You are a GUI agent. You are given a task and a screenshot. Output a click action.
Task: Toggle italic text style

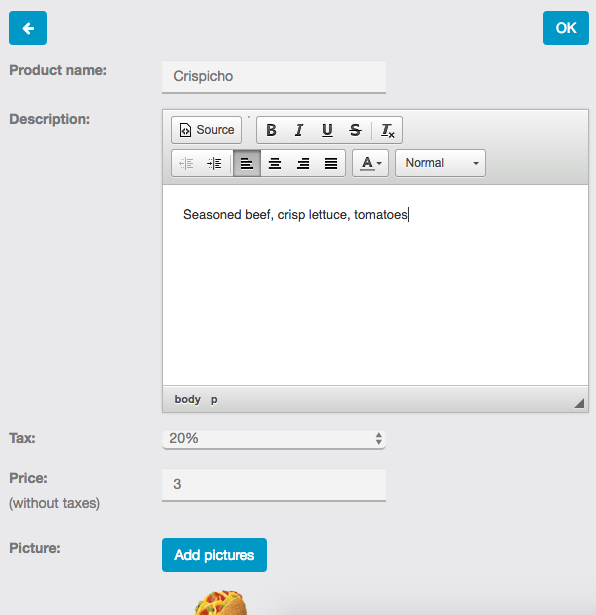[x=299, y=130]
